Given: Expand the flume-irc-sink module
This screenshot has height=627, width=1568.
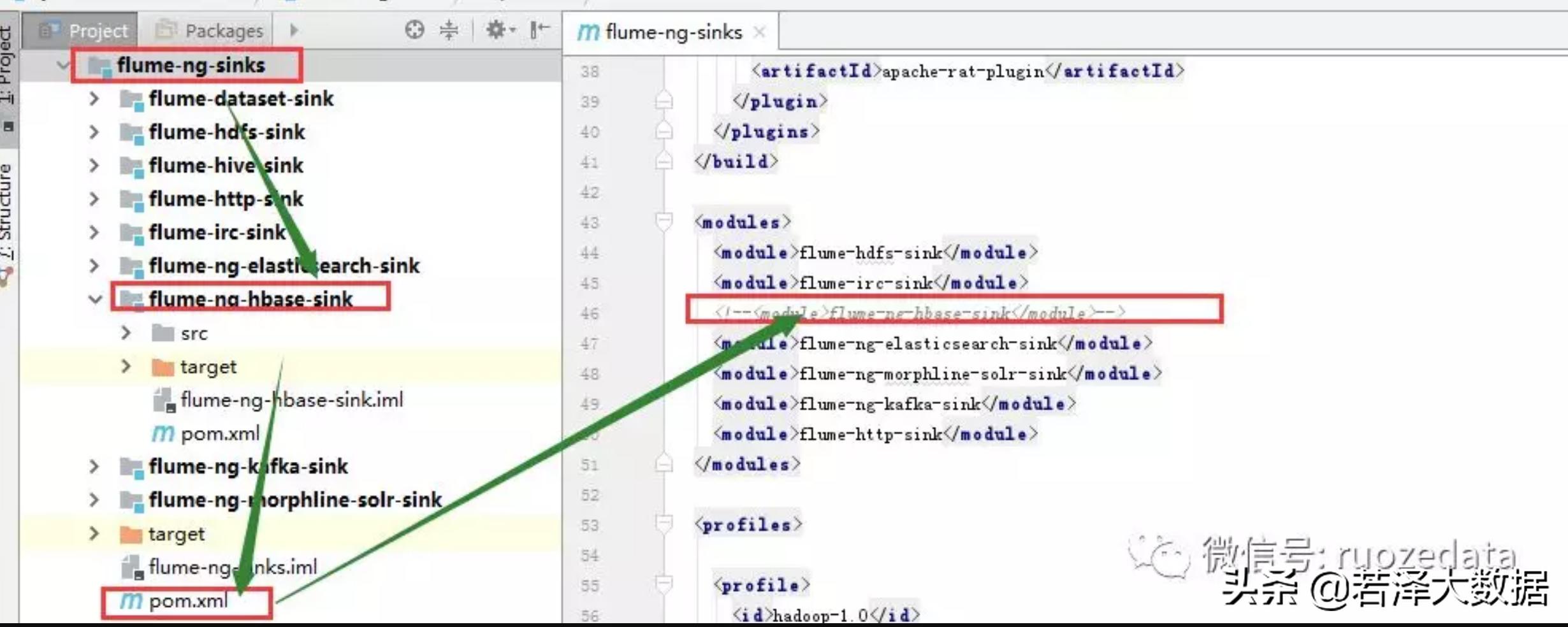Looking at the screenshot, I should (x=94, y=232).
